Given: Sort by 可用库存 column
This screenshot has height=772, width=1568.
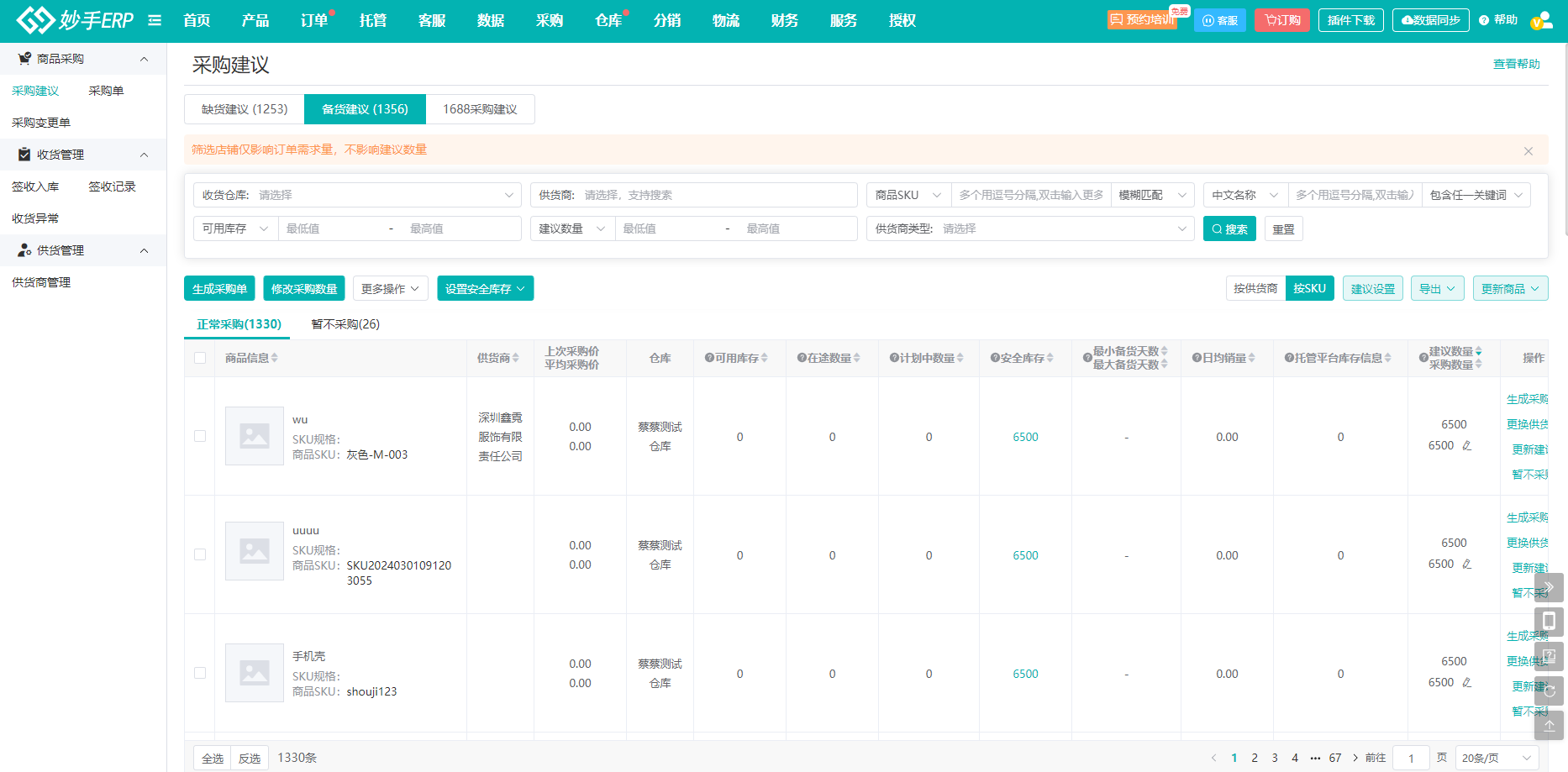Looking at the screenshot, I should [764, 358].
